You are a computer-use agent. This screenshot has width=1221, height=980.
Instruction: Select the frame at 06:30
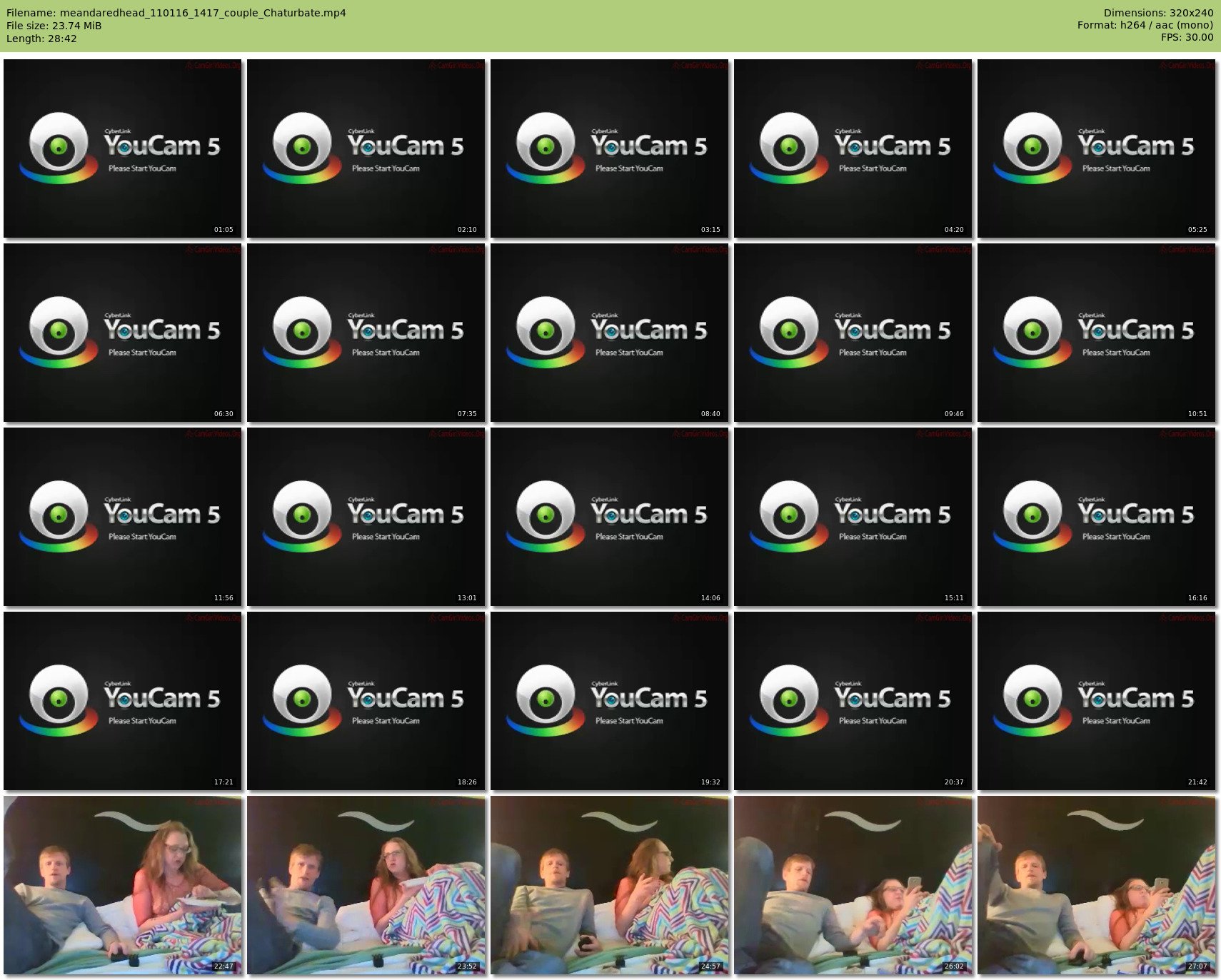click(x=123, y=333)
